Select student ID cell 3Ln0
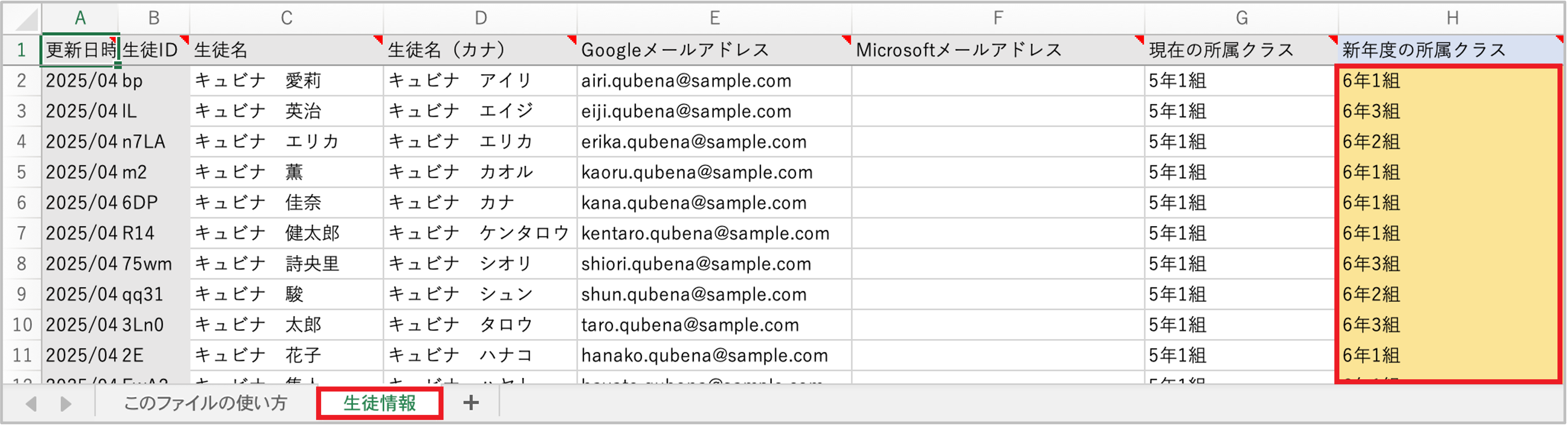Image resolution: width=1568 pixels, height=426 pixels. [x=154, y=324]
